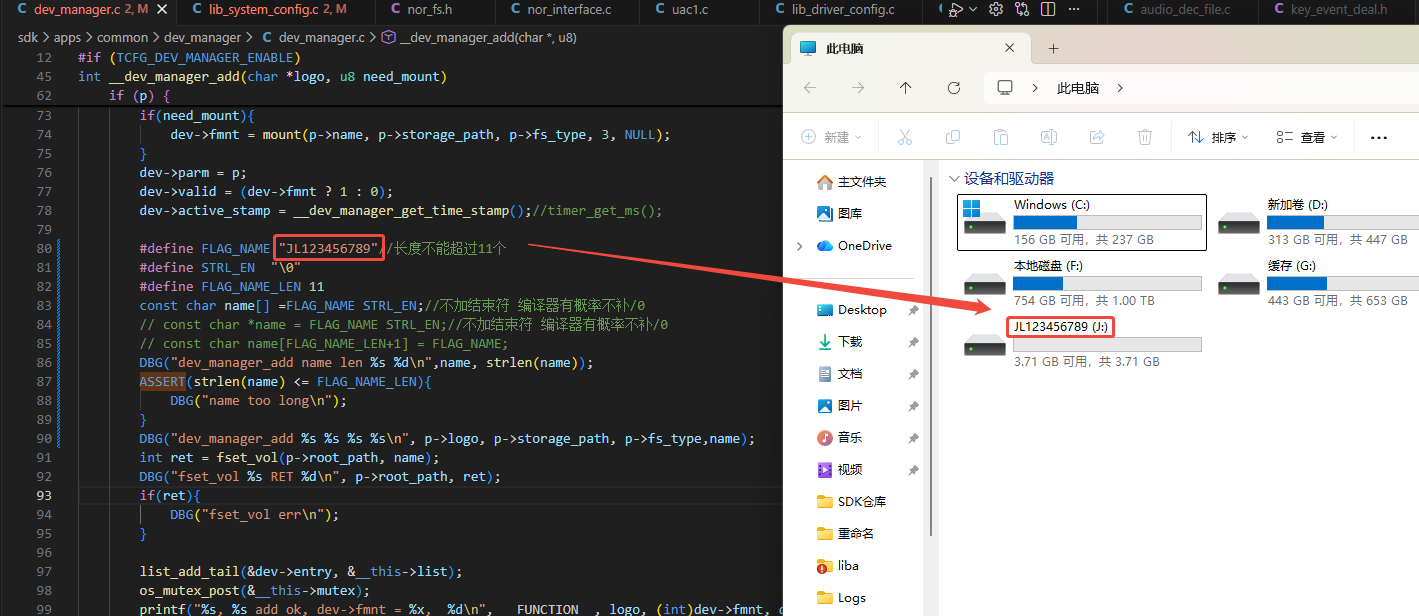
Task: Click the __dev_manager_add symbol breadcrumb
Action: pyautogui.click(x=479, y=38)
